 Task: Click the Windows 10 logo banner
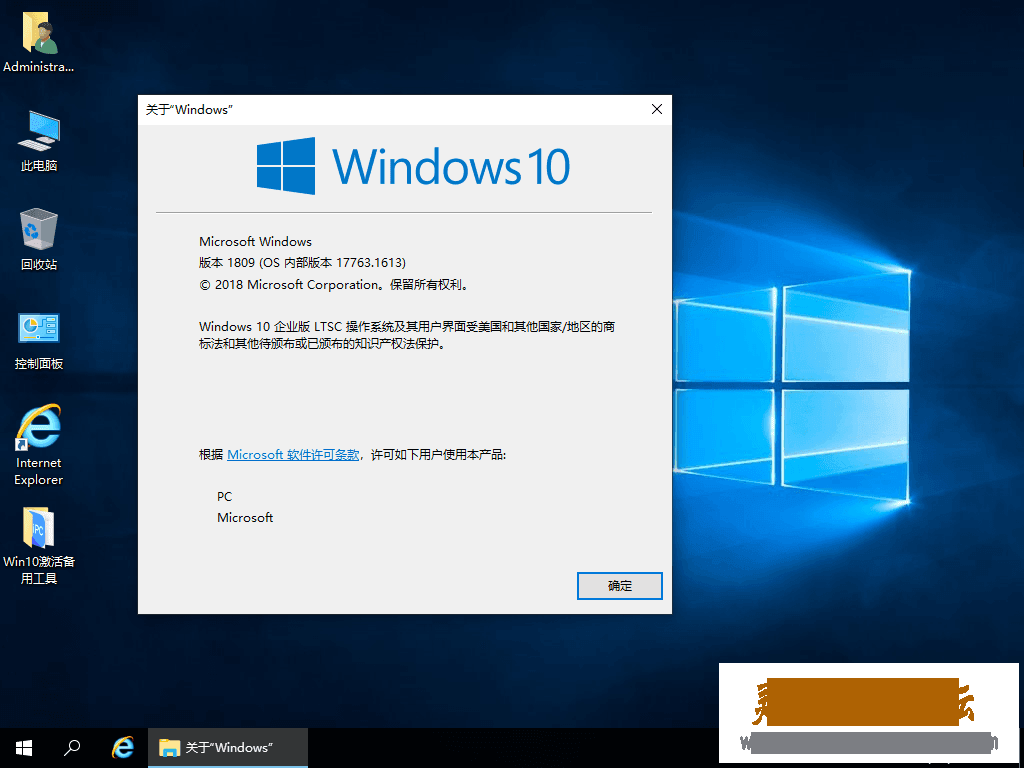click(x=413, y=166)
